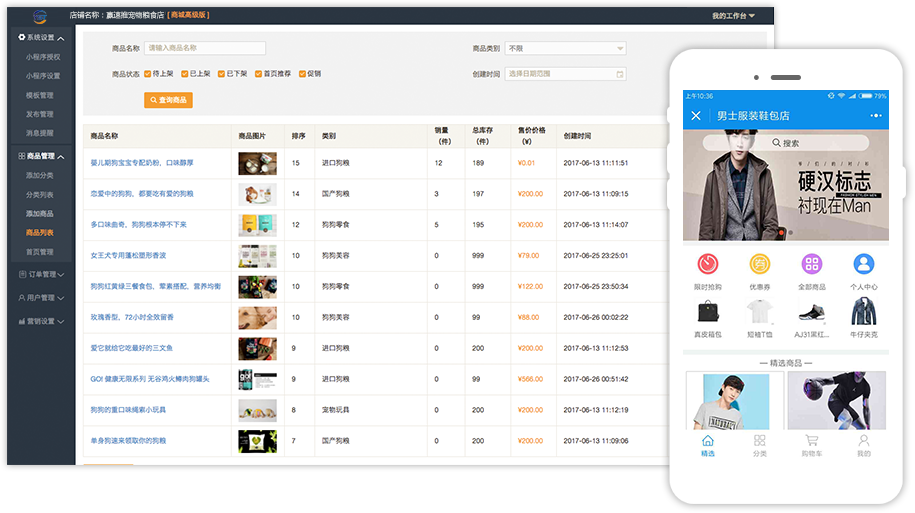Open the 发布管理 sidebar item
The width and height of the screenshot is (915, 513).
[x=40, y=114]
